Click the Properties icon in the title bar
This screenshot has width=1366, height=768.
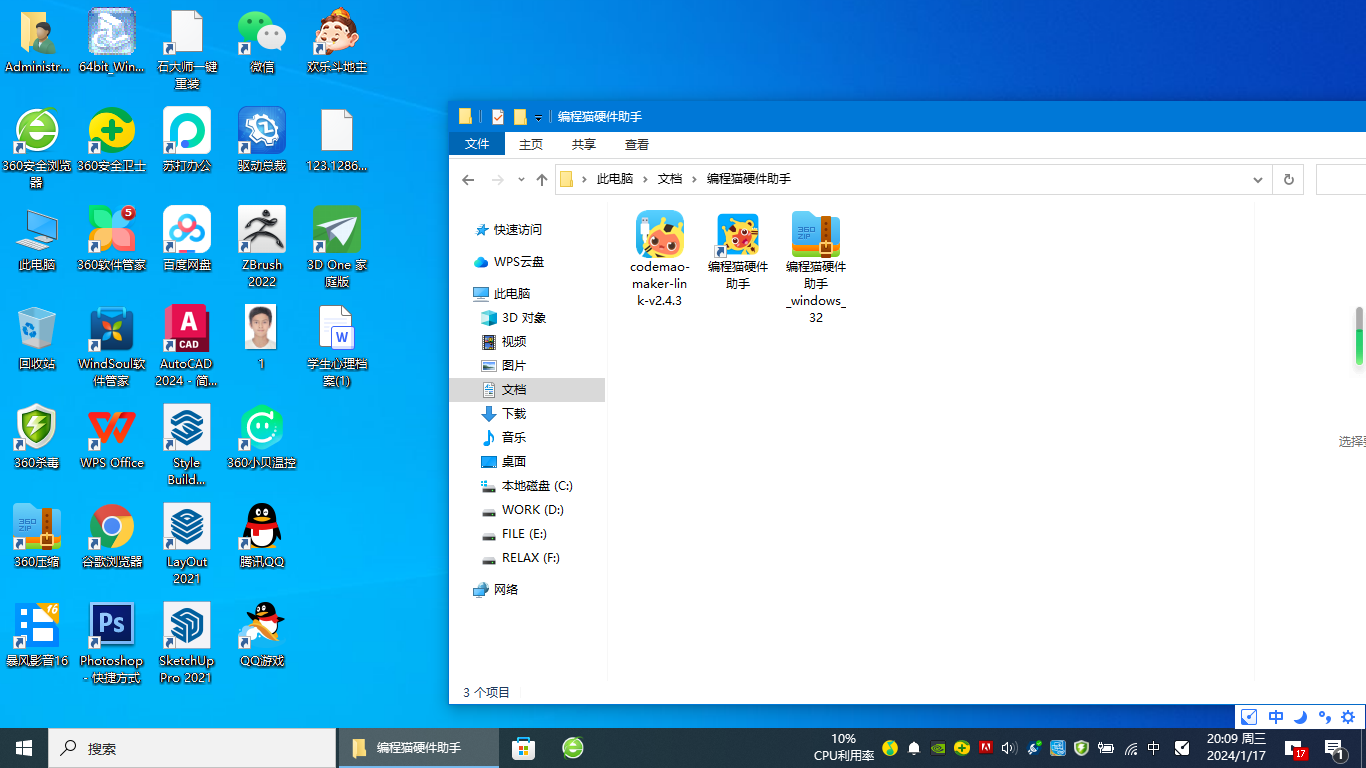(498, 117)
